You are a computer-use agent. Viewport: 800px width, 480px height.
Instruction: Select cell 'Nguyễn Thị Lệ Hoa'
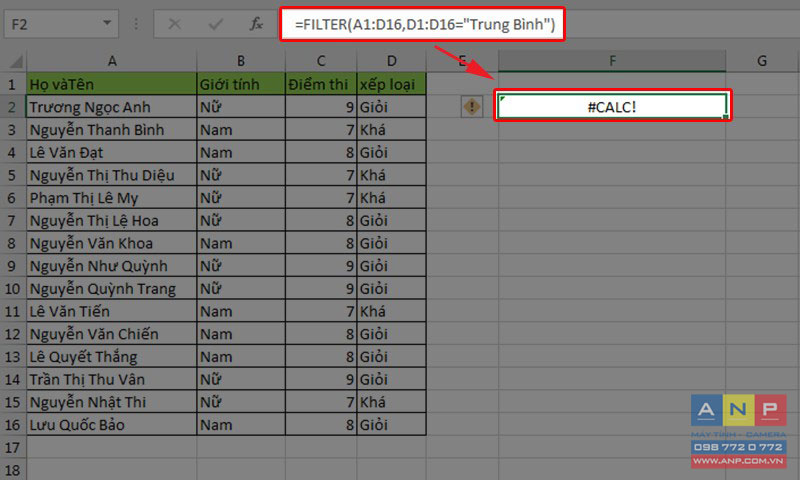click(x=112, y=220)
